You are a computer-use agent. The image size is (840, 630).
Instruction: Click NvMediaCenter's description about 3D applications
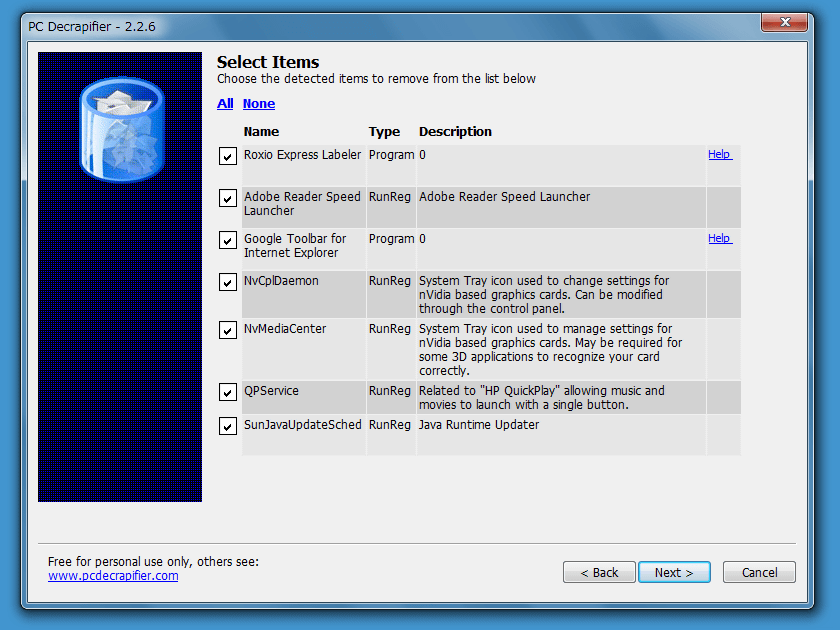click(x=550, y=349)
